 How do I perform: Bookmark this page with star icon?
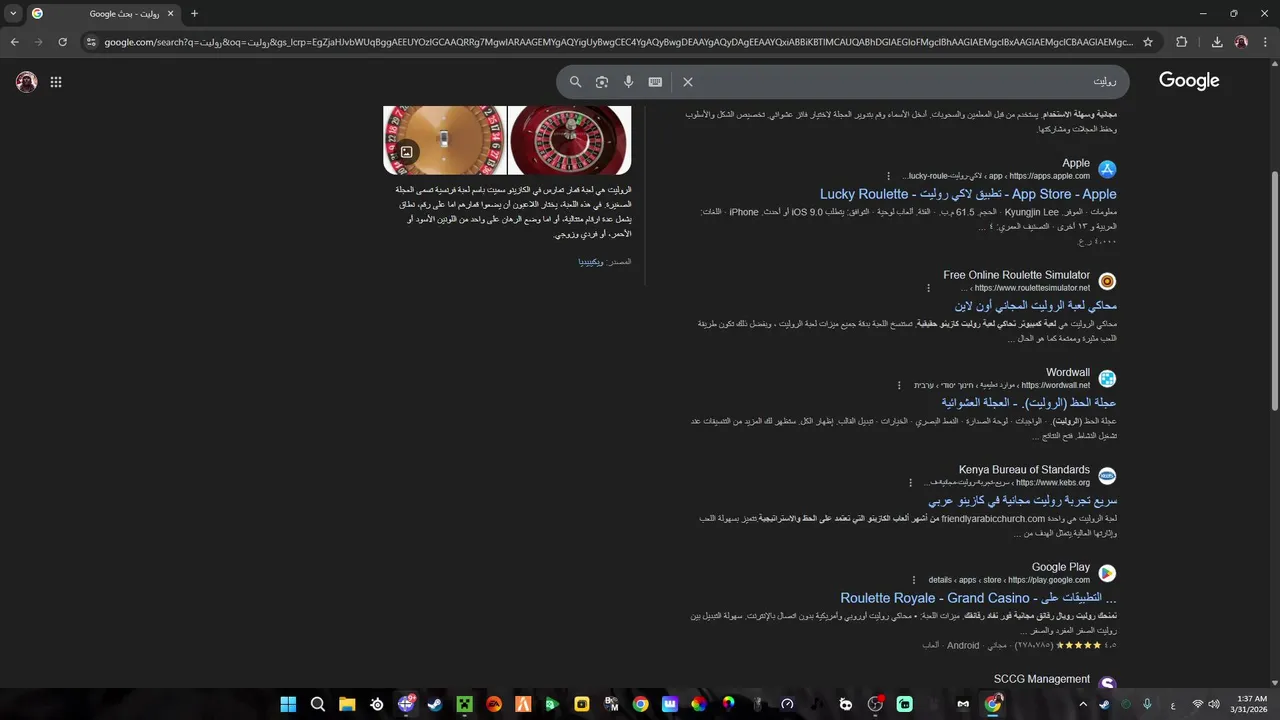point(1148,42)
